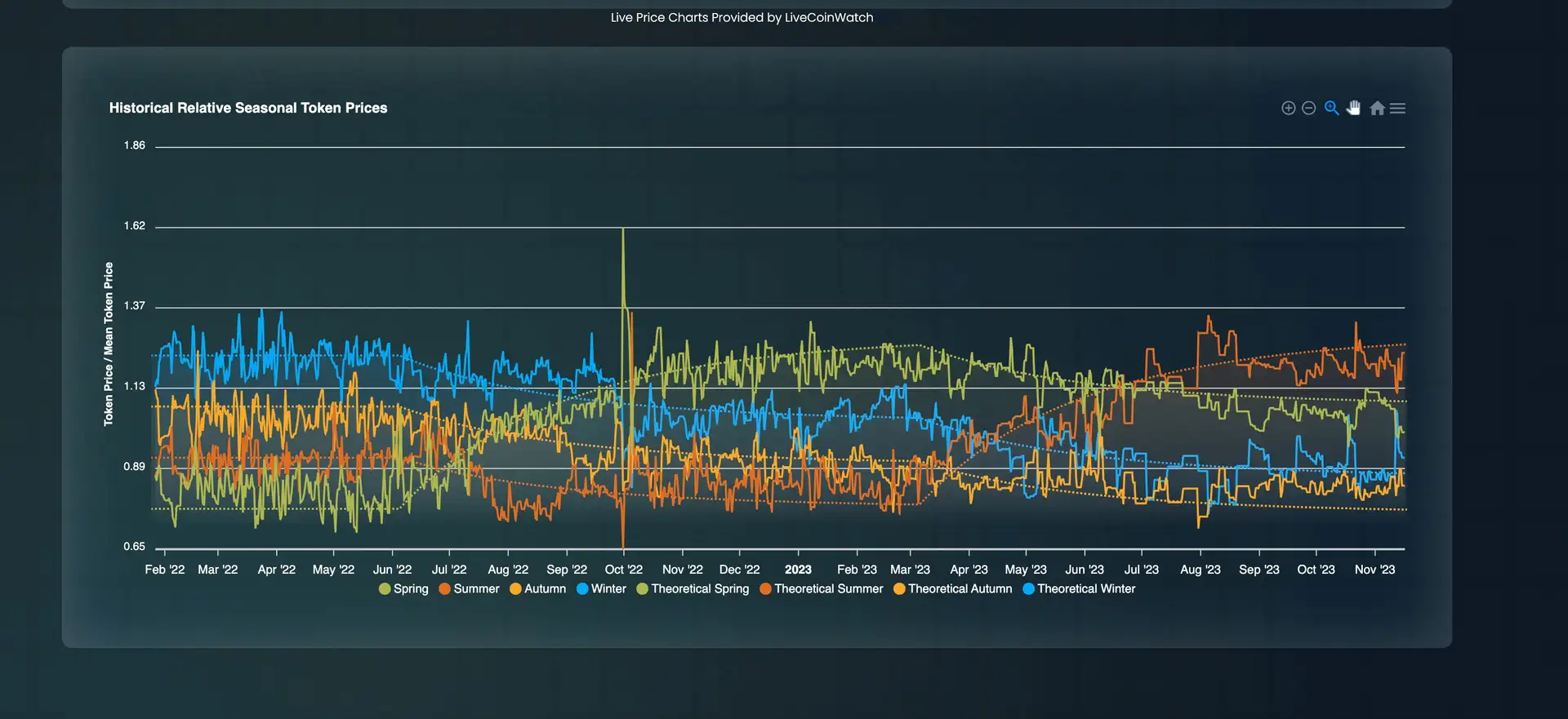Hide the Summer series via legend
Viewport: 1568px width, 719px height.
(469, 589)
